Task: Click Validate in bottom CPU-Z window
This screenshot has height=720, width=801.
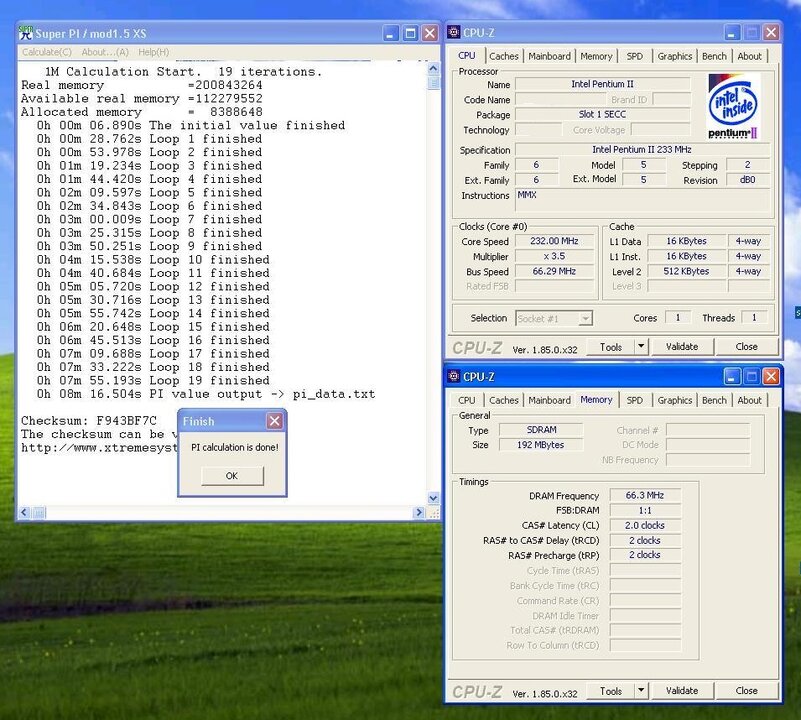Action: [682, 691]
